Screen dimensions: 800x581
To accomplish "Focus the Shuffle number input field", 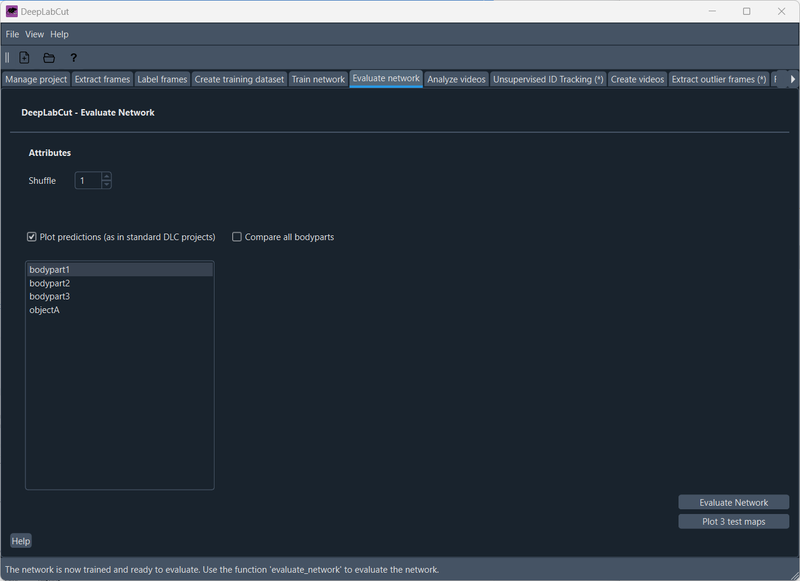I will [88, 181].
